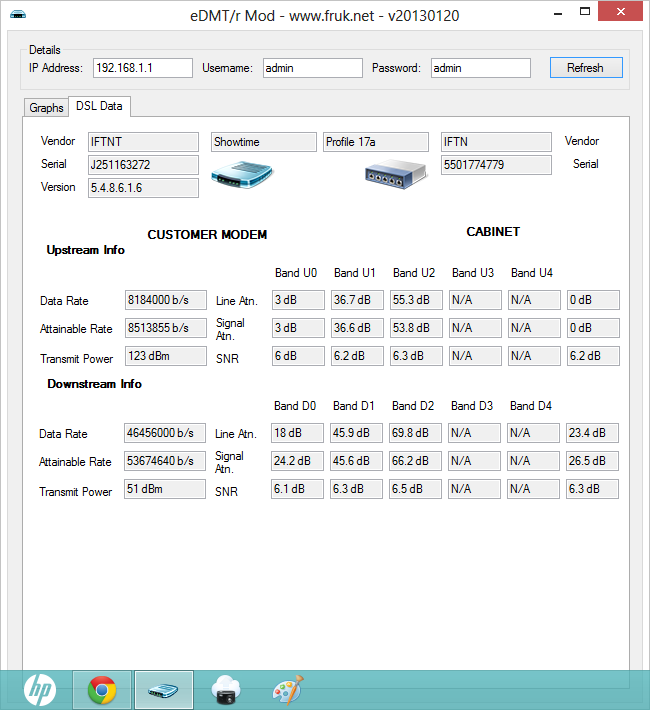Open the Paint palette taskbar icon
The width and height of the screenshot is (650, 710).
coord(287,689)
